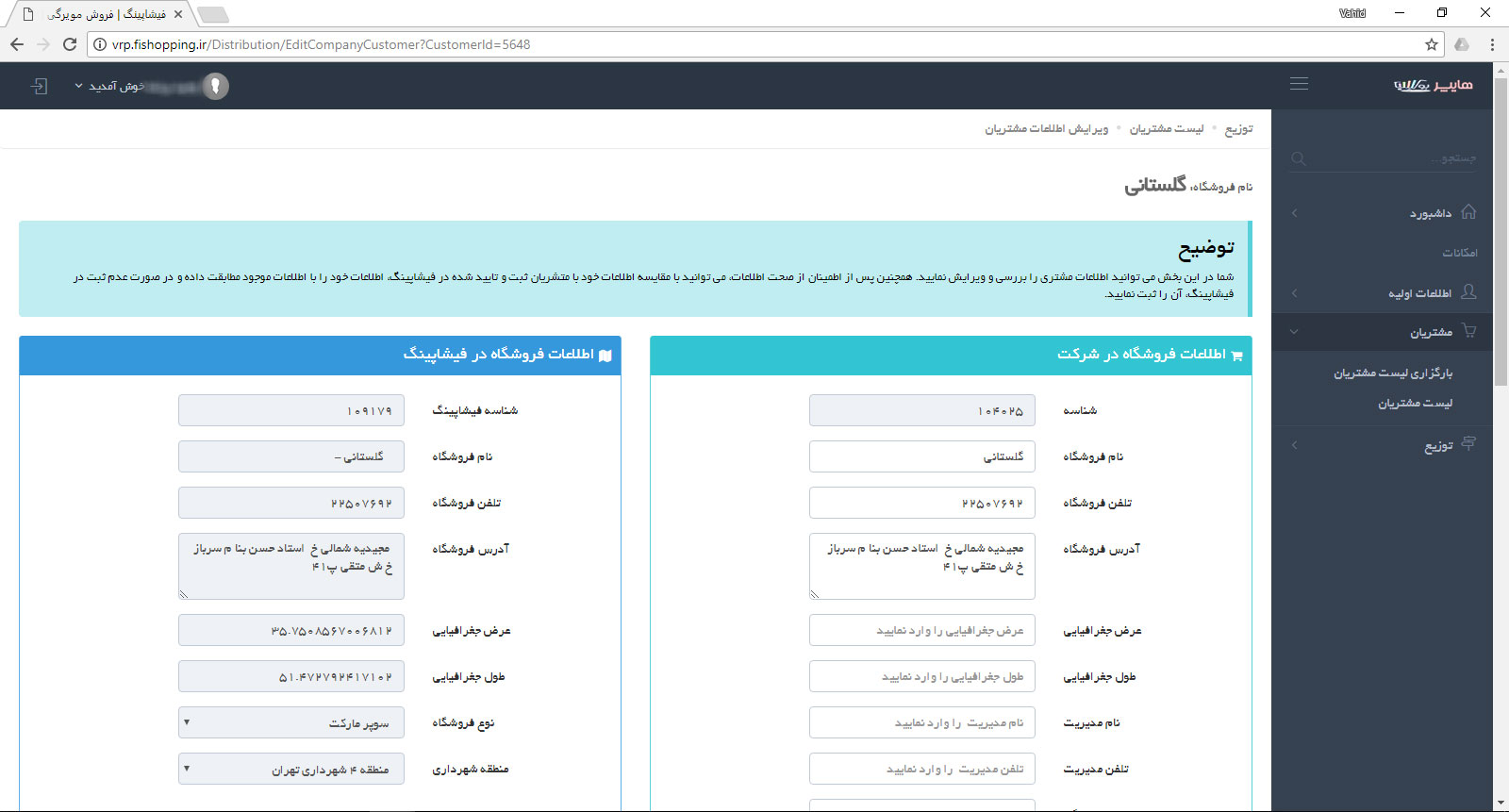Bookmark page with the star icon
Screen dimensions: 1509x812
tap(1432, 44)
